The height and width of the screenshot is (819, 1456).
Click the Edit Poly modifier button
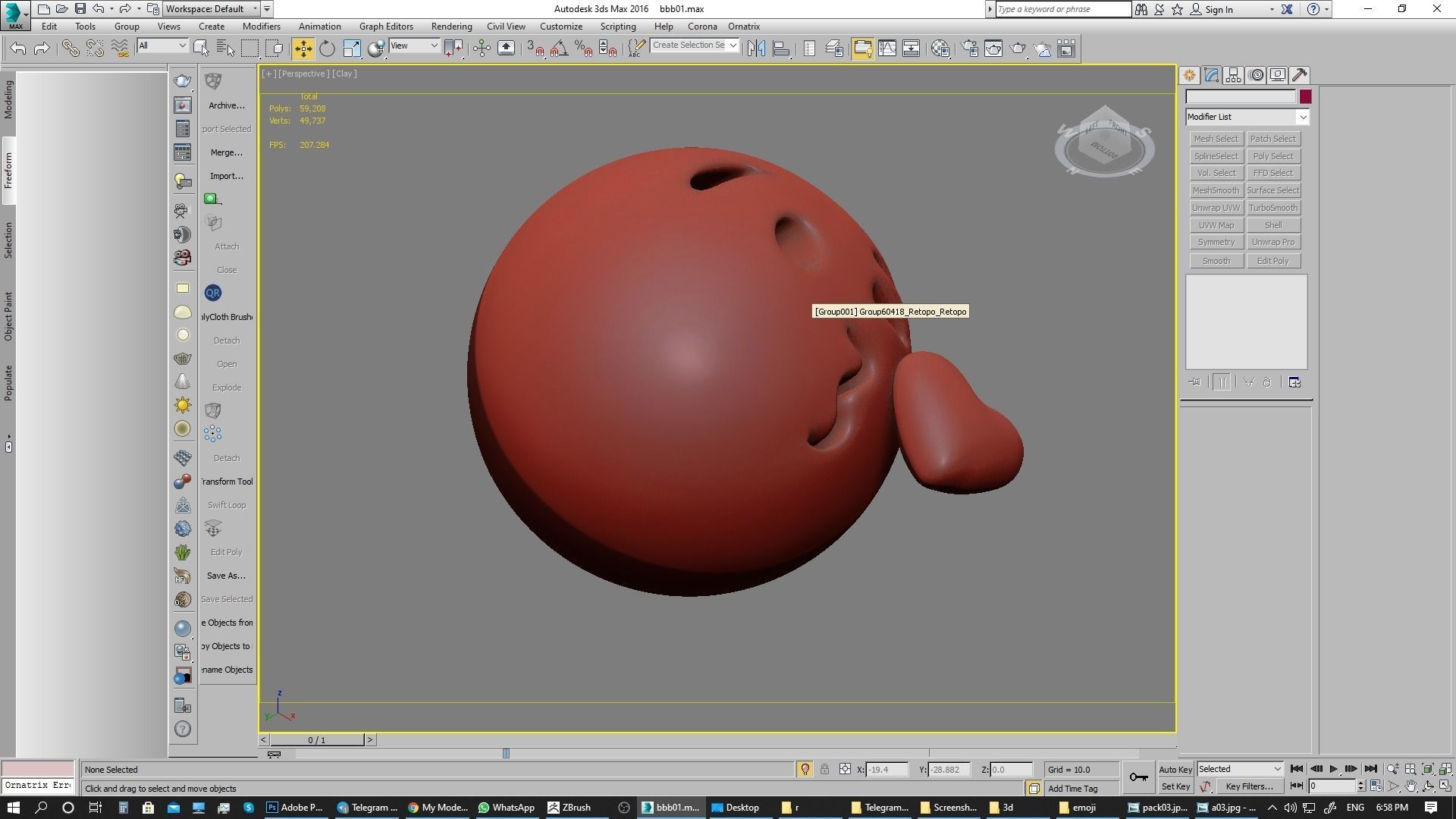tap(1273, 261)
